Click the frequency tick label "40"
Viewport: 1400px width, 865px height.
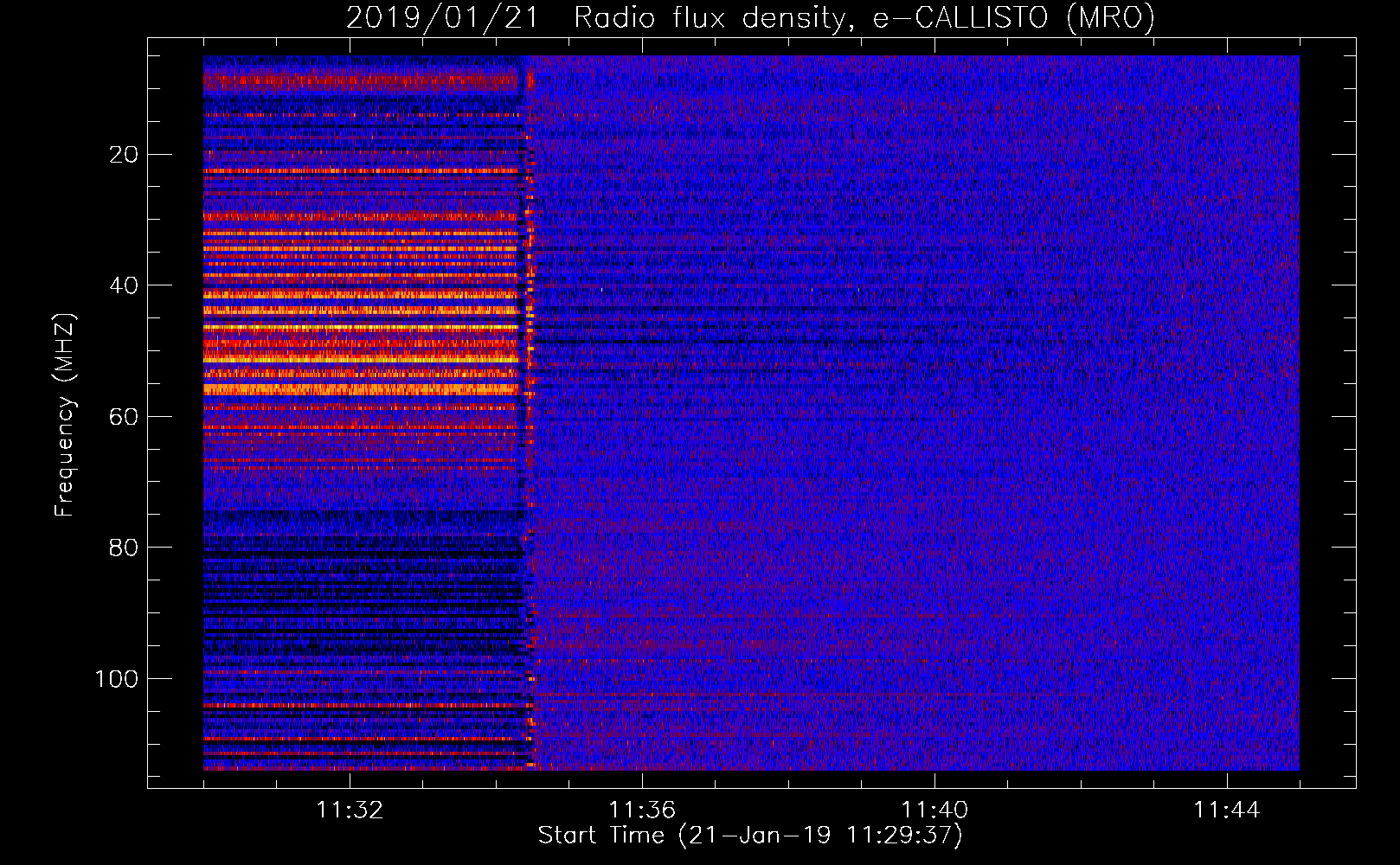tap(125, 285)
